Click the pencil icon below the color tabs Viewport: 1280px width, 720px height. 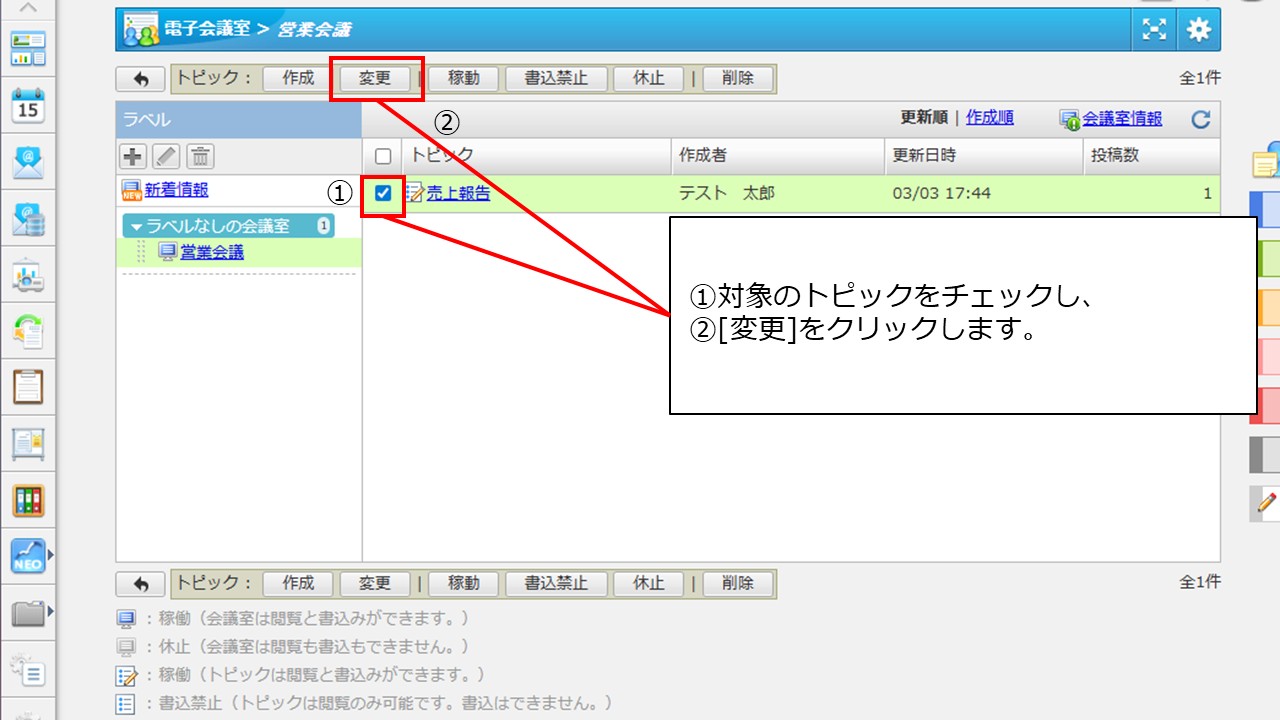click(1267, 503)
